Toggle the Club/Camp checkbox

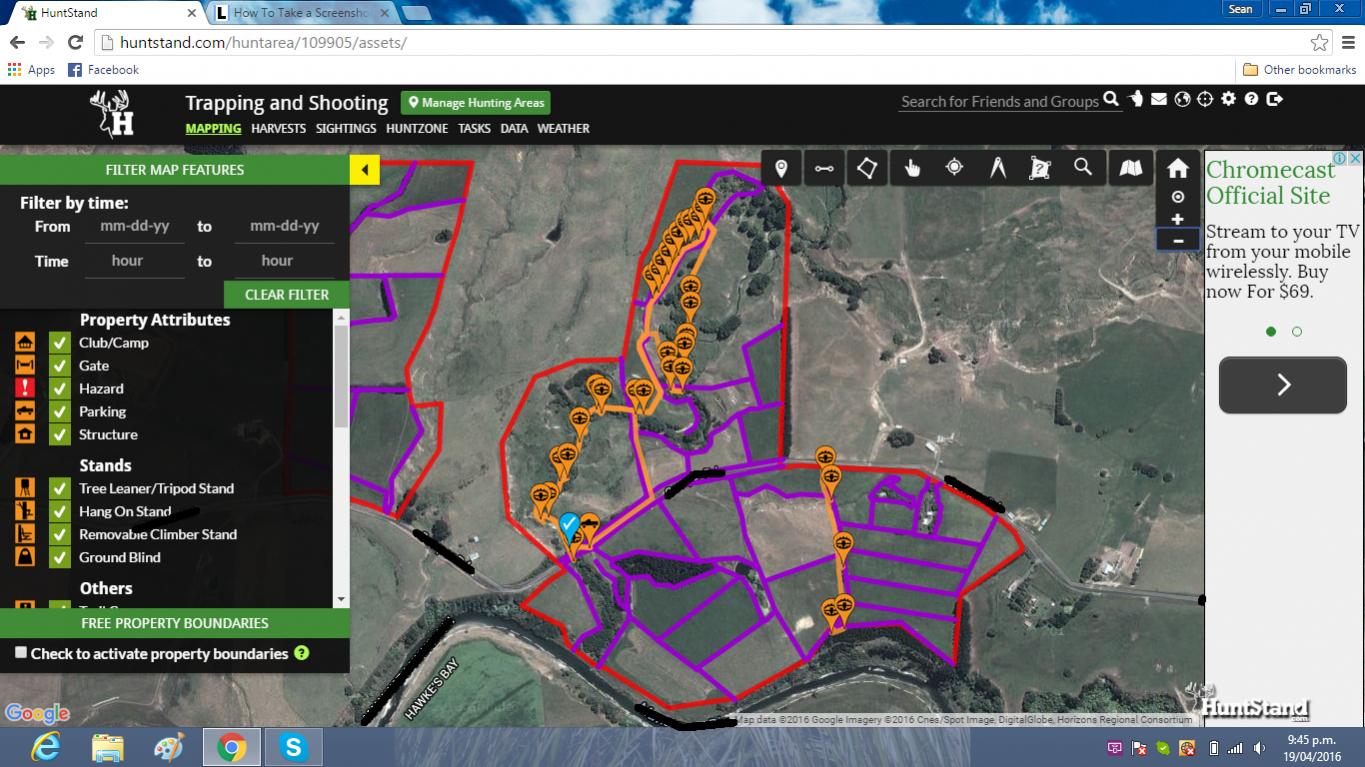click(x=60, y=343)
